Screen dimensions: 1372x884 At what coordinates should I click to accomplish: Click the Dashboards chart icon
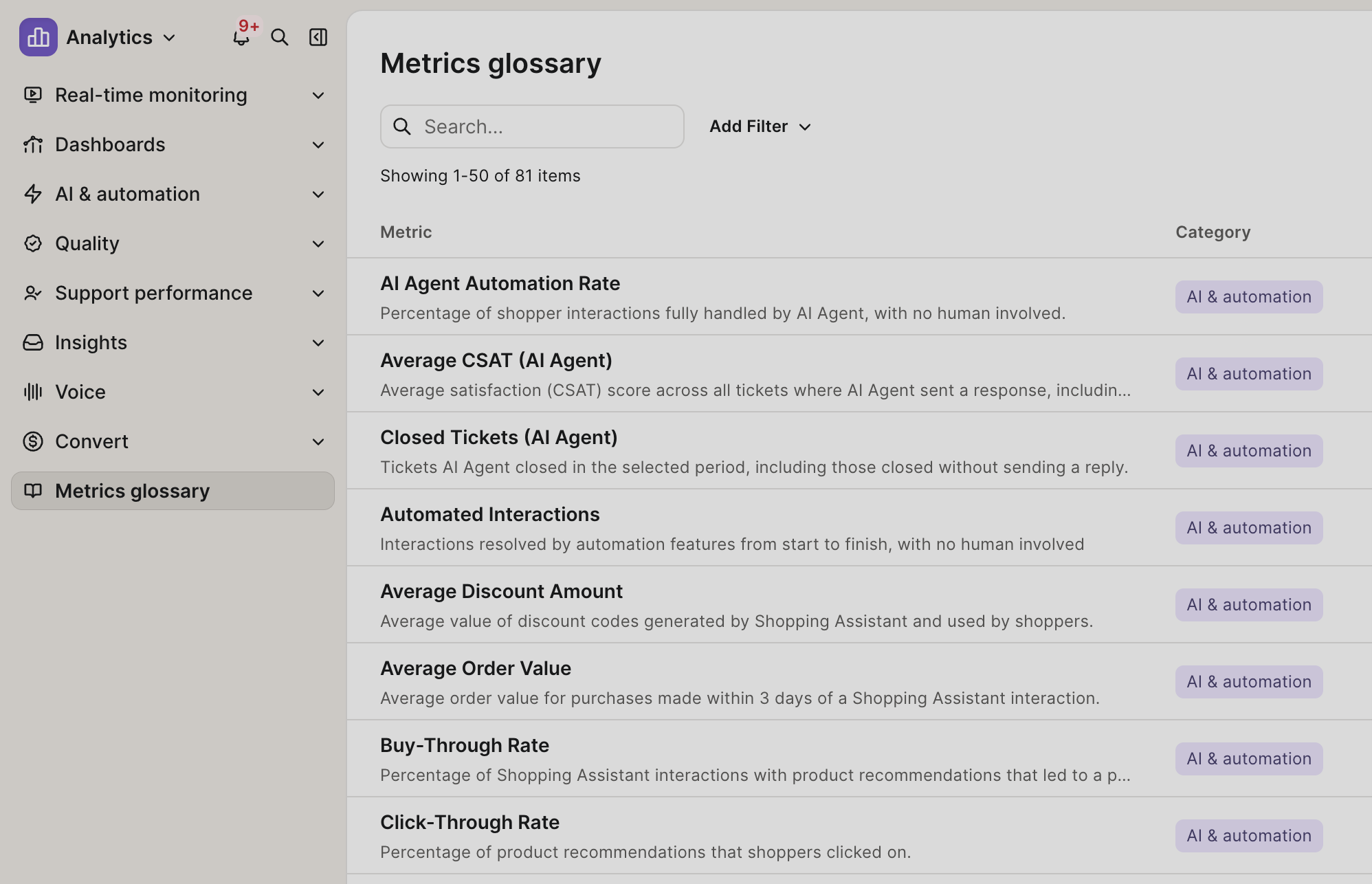[x=33, y=144]
